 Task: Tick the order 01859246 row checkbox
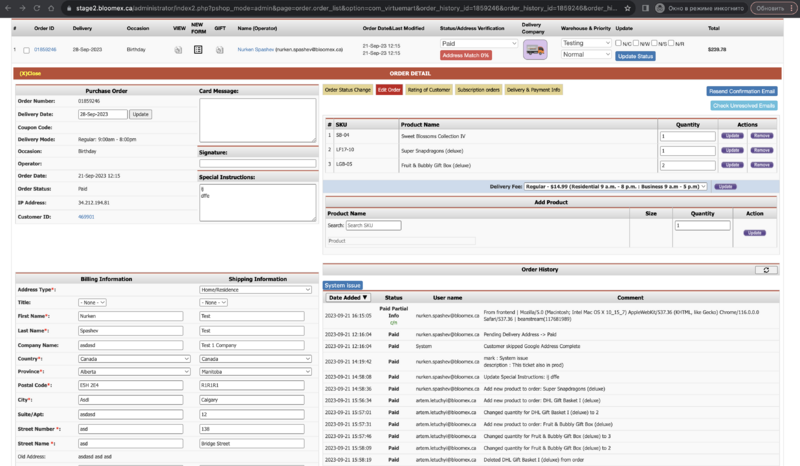coord(27,50)
